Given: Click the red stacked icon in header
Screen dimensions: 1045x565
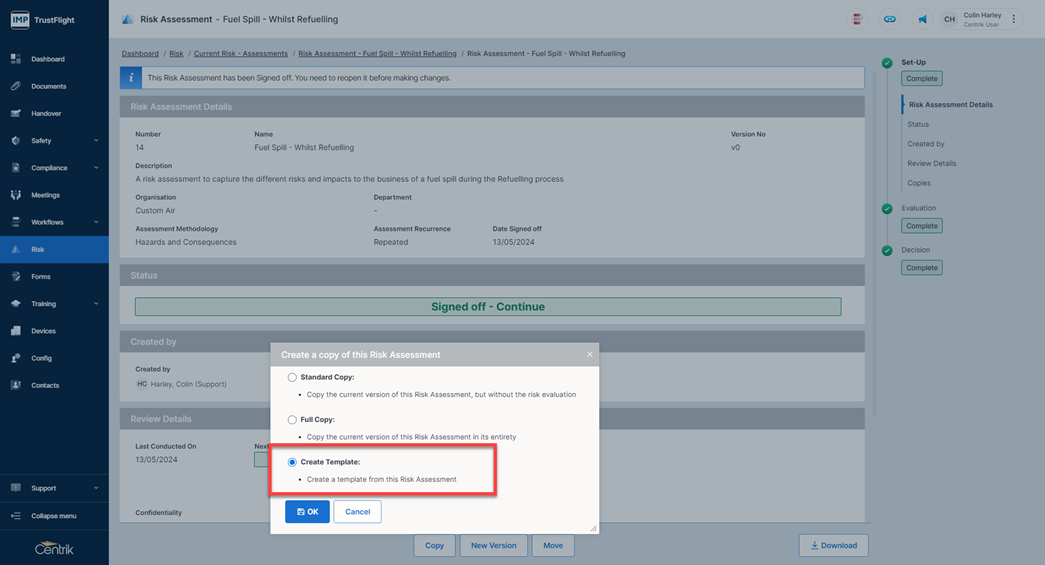Looking at the screenshot, I should point(857,19).
